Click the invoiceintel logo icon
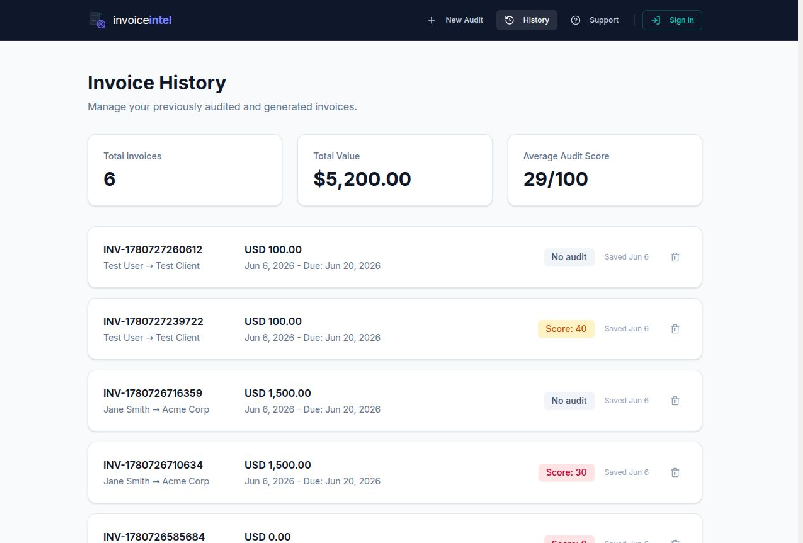 (97, 20)
